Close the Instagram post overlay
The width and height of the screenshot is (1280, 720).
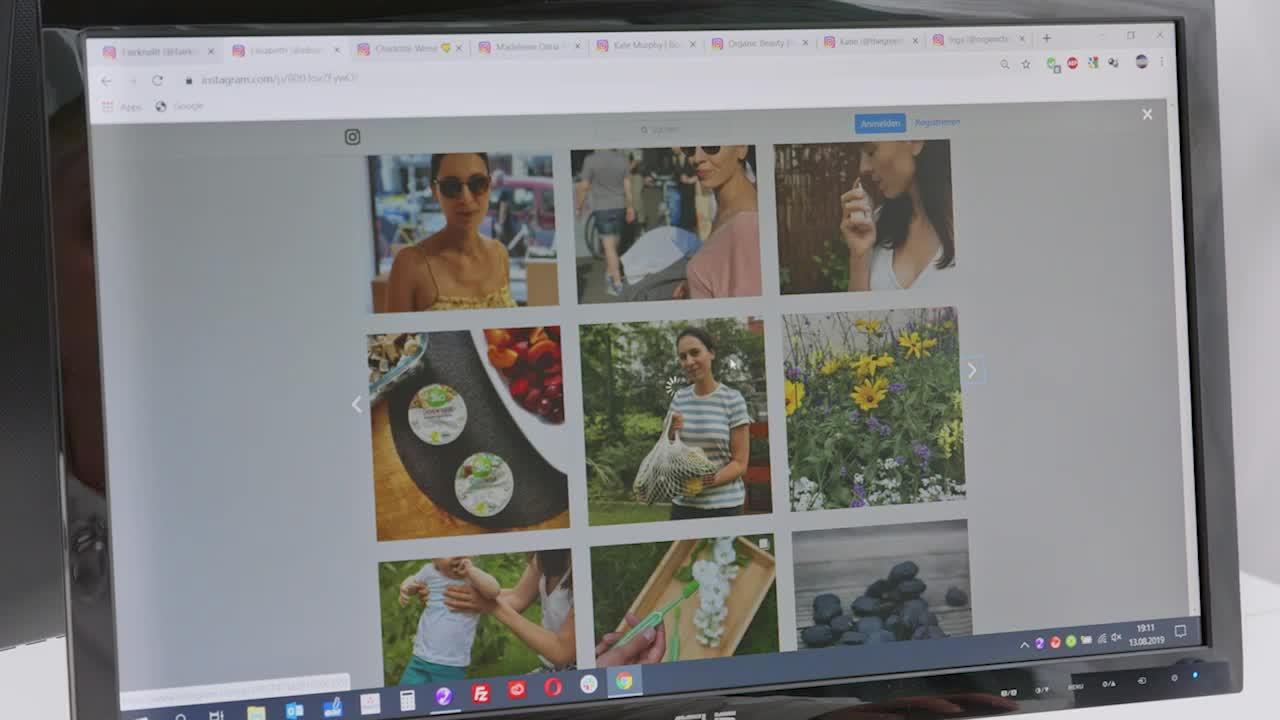coord(1147,114)
